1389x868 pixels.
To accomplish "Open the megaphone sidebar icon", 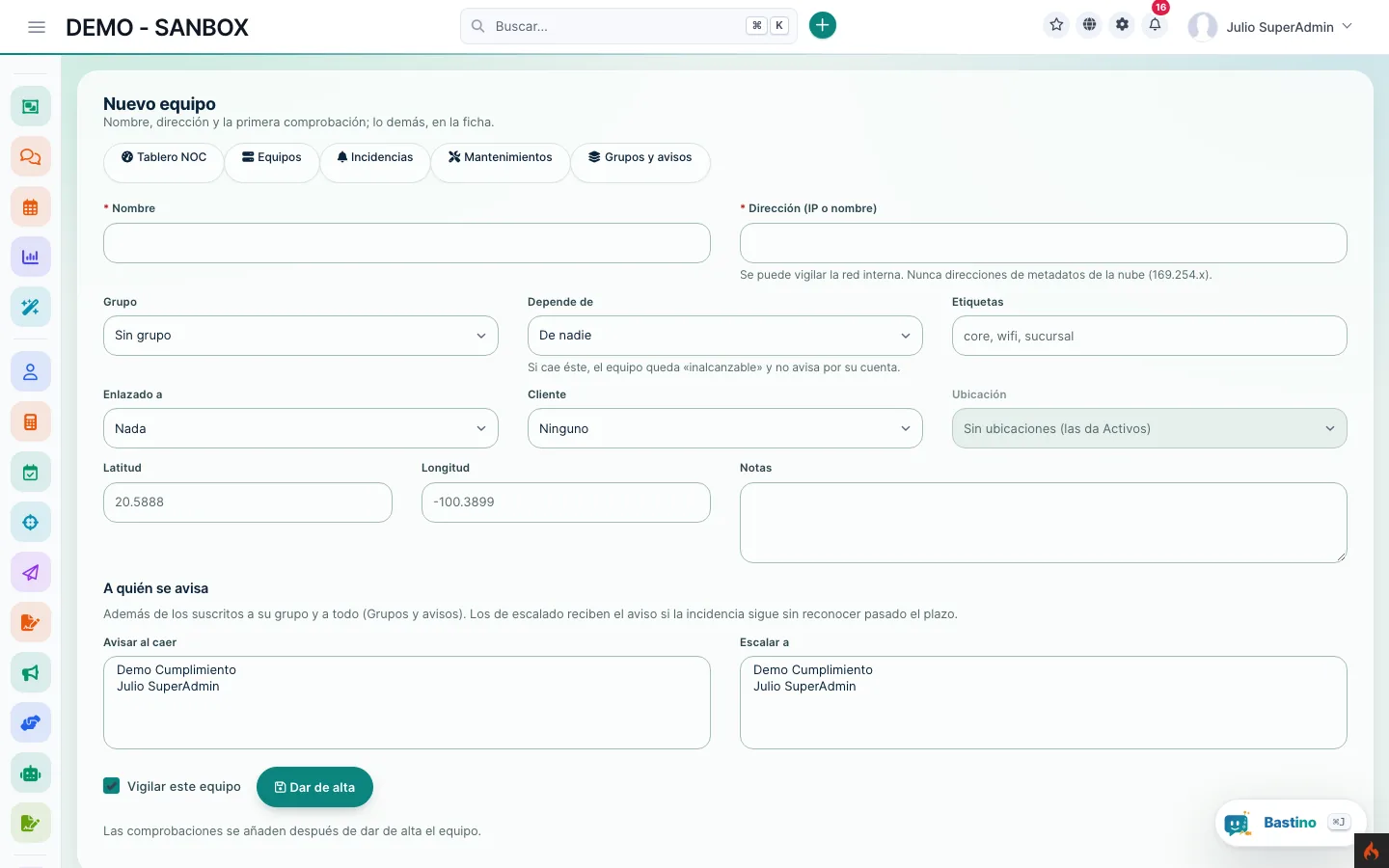I will [31, 672].
